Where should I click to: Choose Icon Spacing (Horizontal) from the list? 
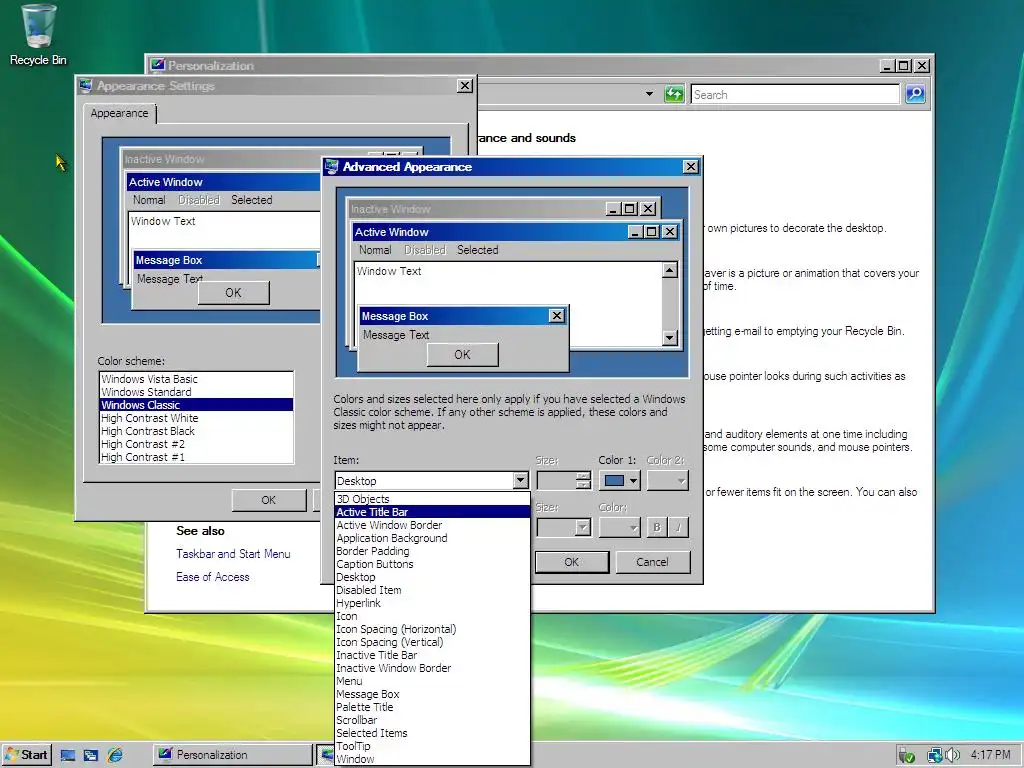coord(432,630)
